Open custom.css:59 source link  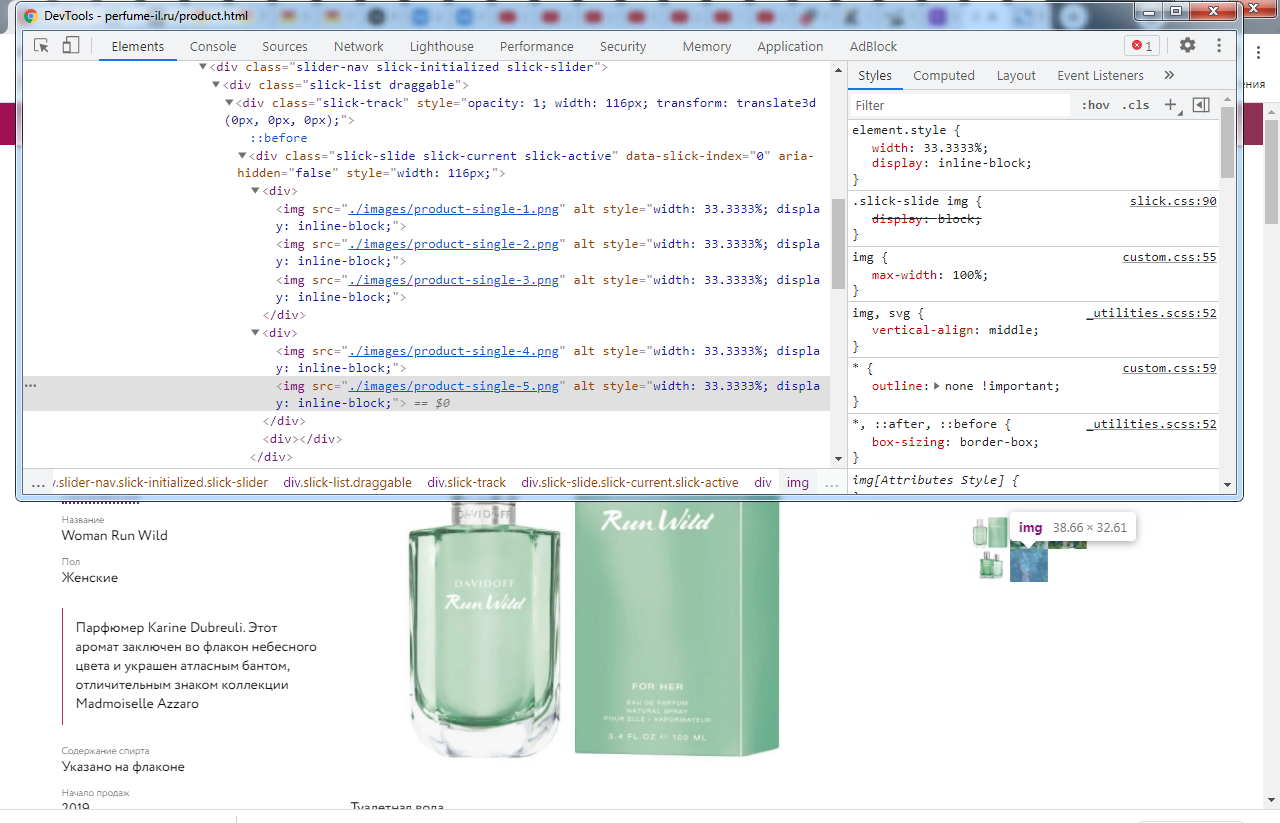[1169, 368]
